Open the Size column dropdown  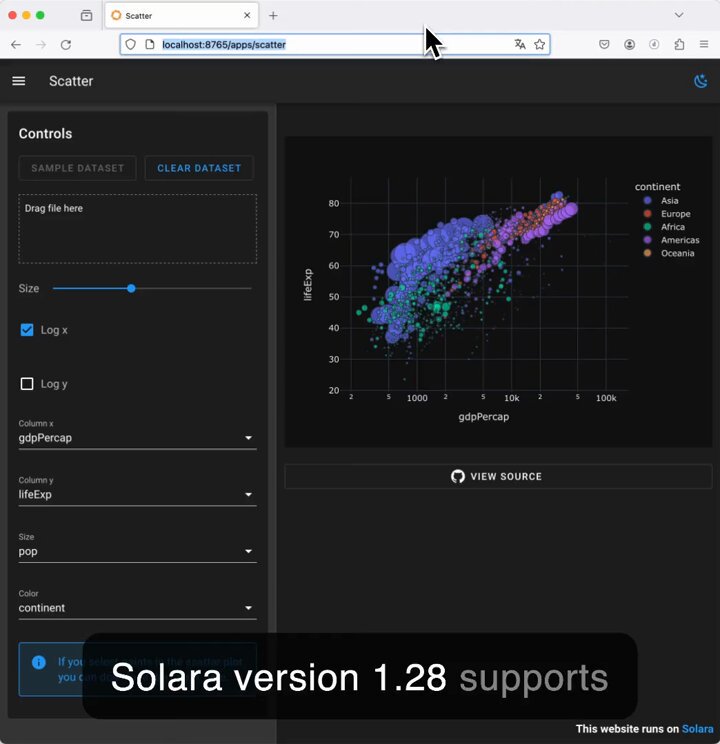coord(138,551)
